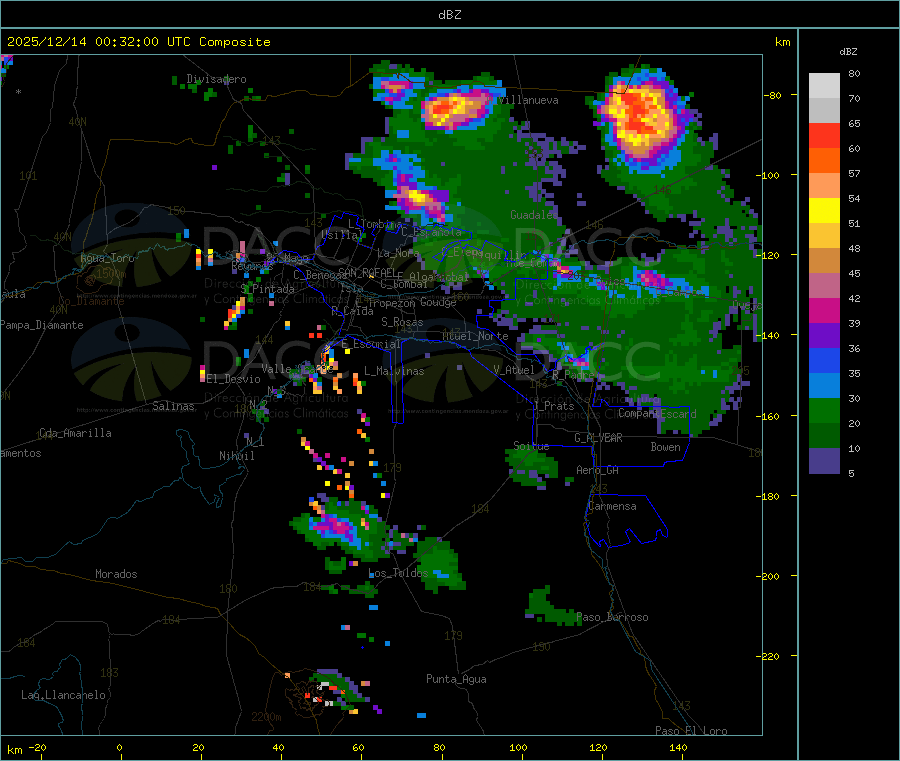Click the Carmensa map label
Image resolution: width=900 pixels, height=761 pixels.
point(612,506)
